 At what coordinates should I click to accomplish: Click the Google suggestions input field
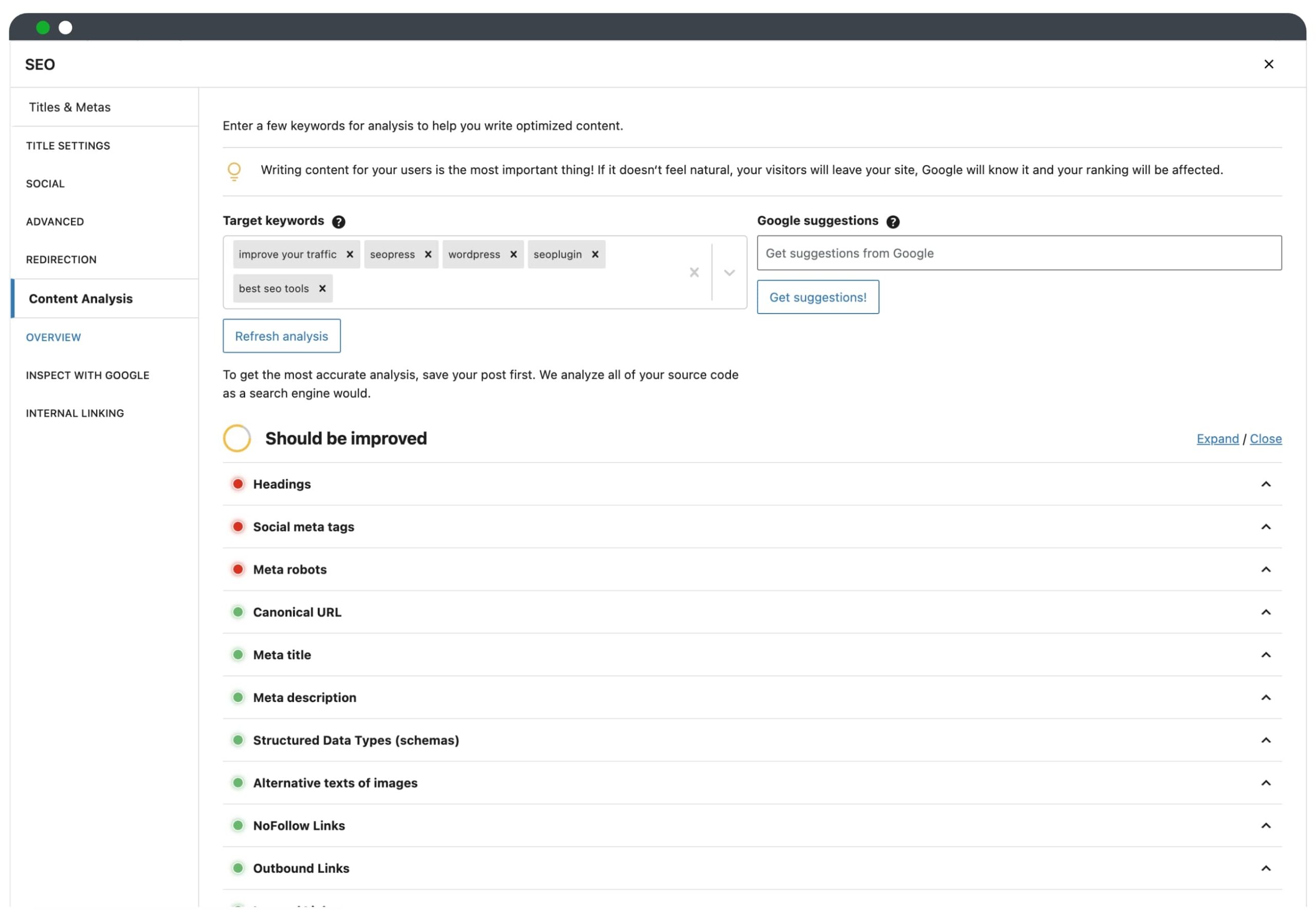point(1019,252)
